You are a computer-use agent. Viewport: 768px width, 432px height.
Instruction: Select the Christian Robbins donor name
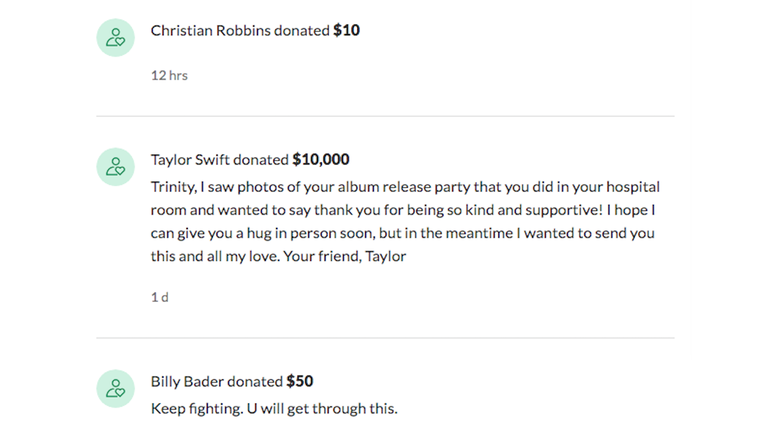211,31
